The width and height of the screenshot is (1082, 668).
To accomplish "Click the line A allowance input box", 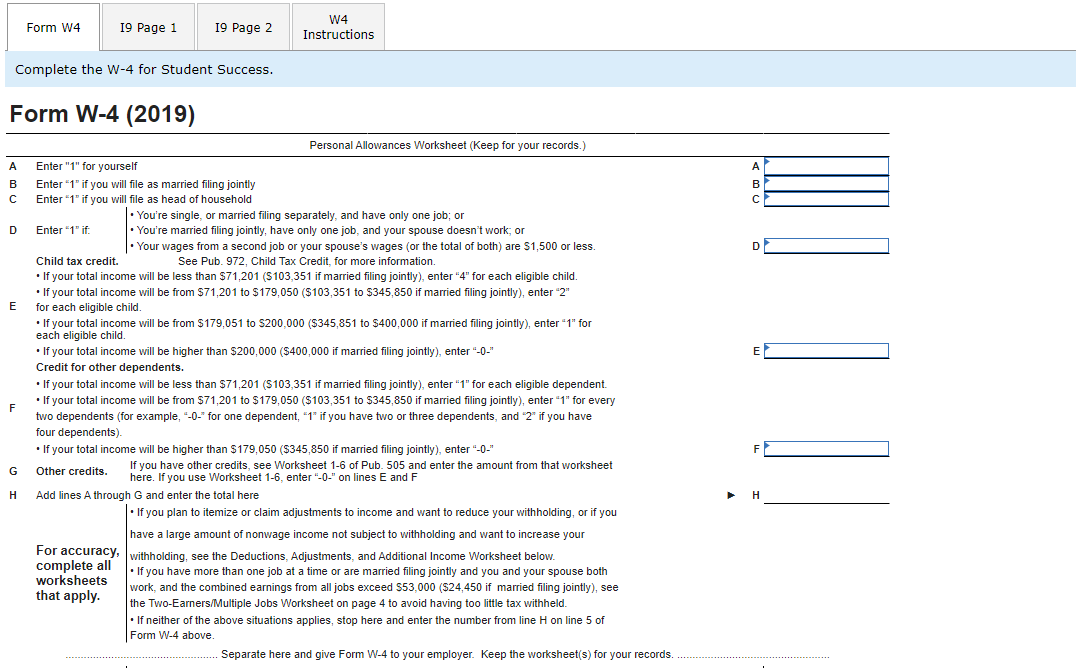I will point(826,165).
